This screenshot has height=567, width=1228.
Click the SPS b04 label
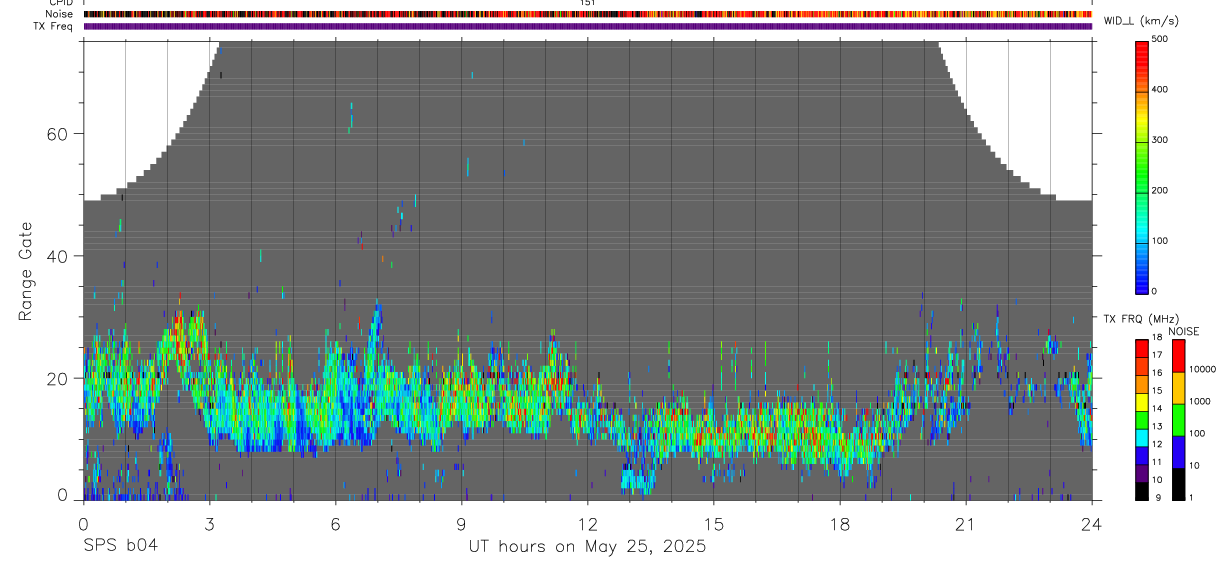point(119,546)
